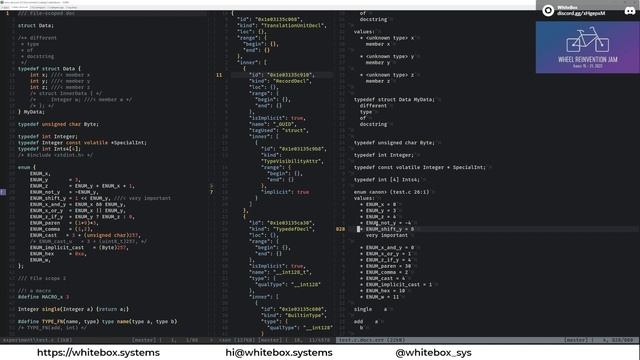Click 'typedef struct Data MyData;' in the right pane
This screenshot has height=360, width=640.
pyautogui.click(x=394, y=100)
